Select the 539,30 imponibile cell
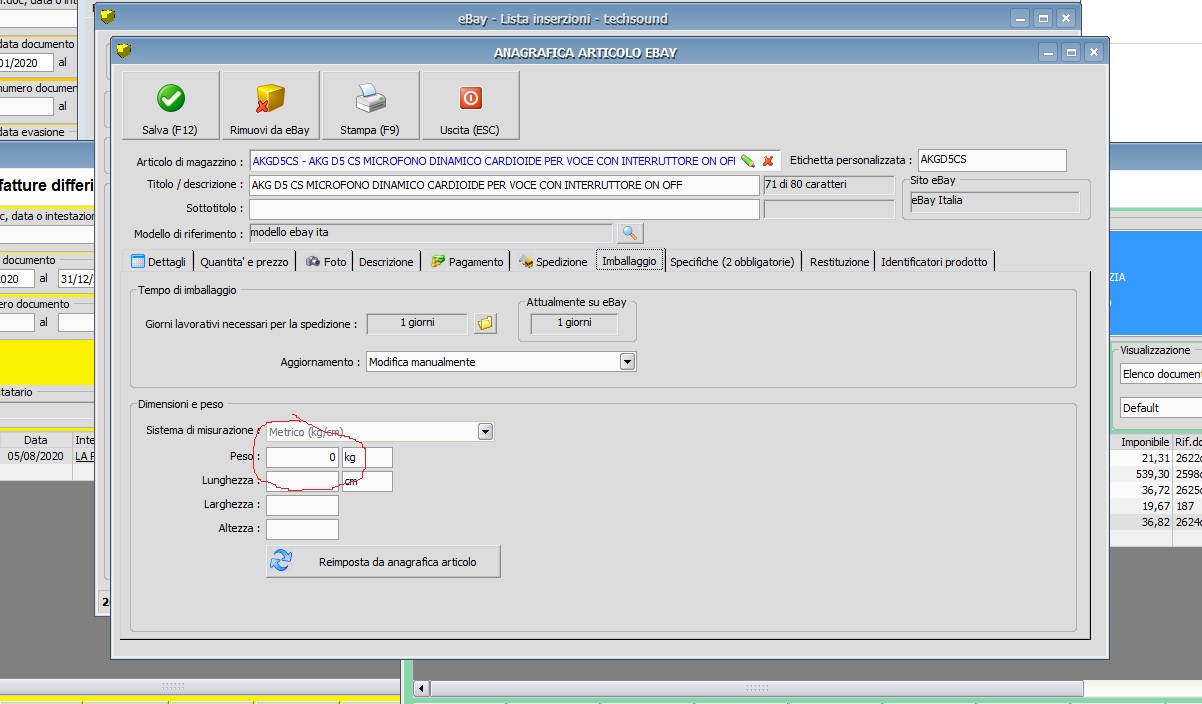1202x704 pixels. [1144, 474]
